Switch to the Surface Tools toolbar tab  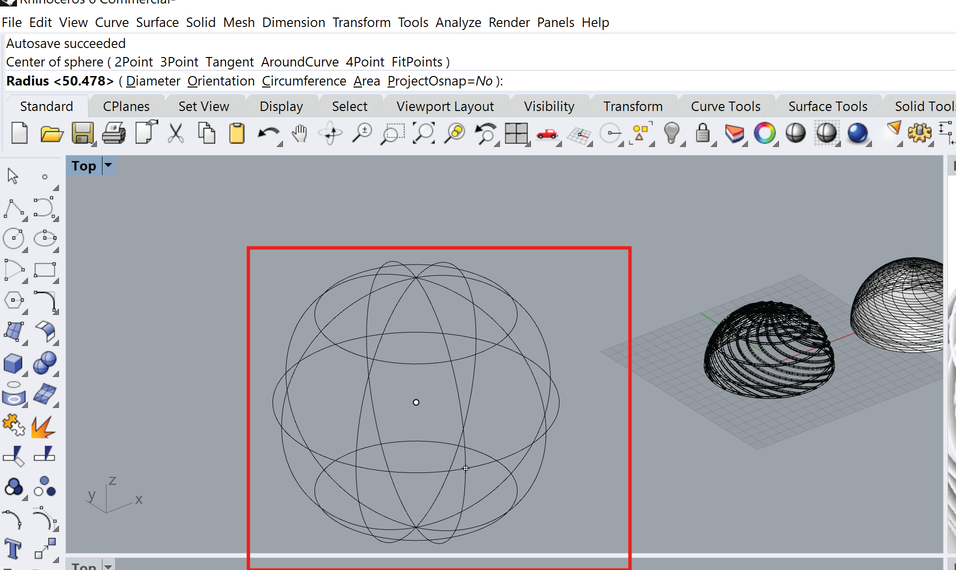828,106
